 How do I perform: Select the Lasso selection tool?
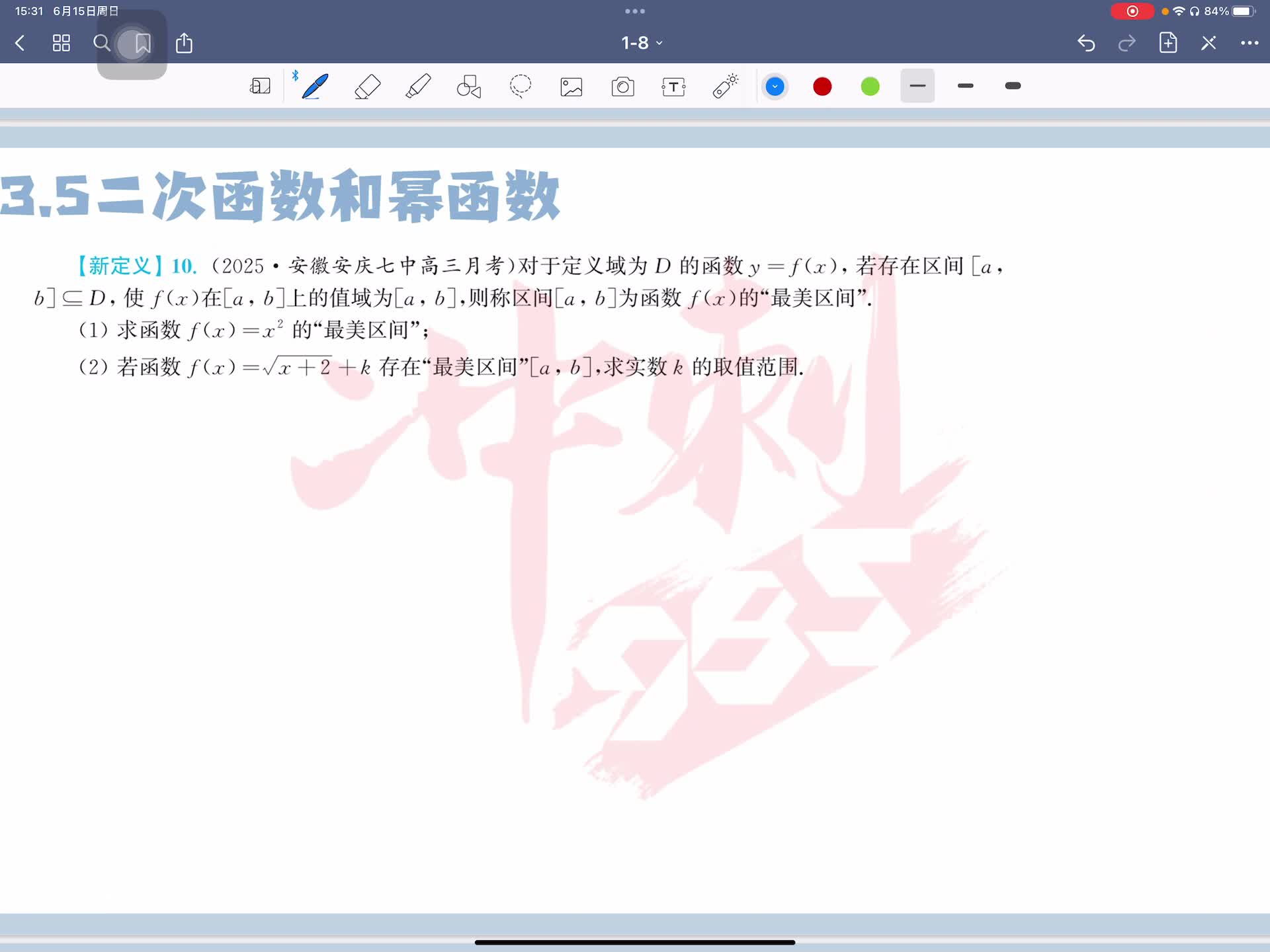click(521, 87)
